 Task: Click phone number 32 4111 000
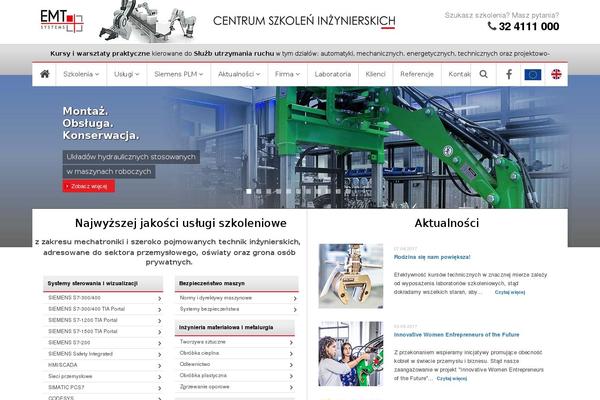click(529, 26)
